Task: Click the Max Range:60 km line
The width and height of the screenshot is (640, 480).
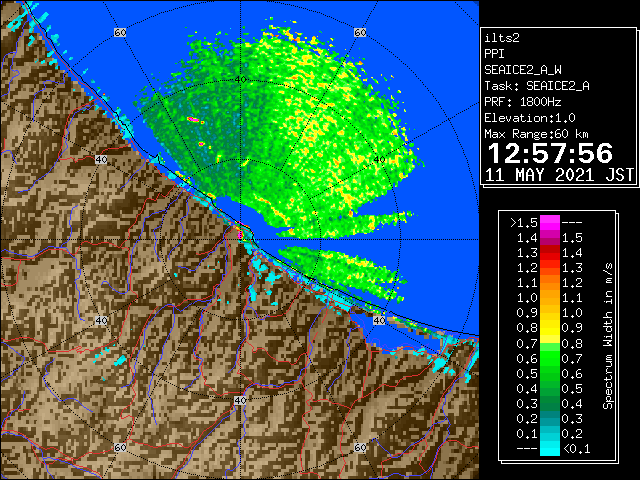Action: (537, 134)
